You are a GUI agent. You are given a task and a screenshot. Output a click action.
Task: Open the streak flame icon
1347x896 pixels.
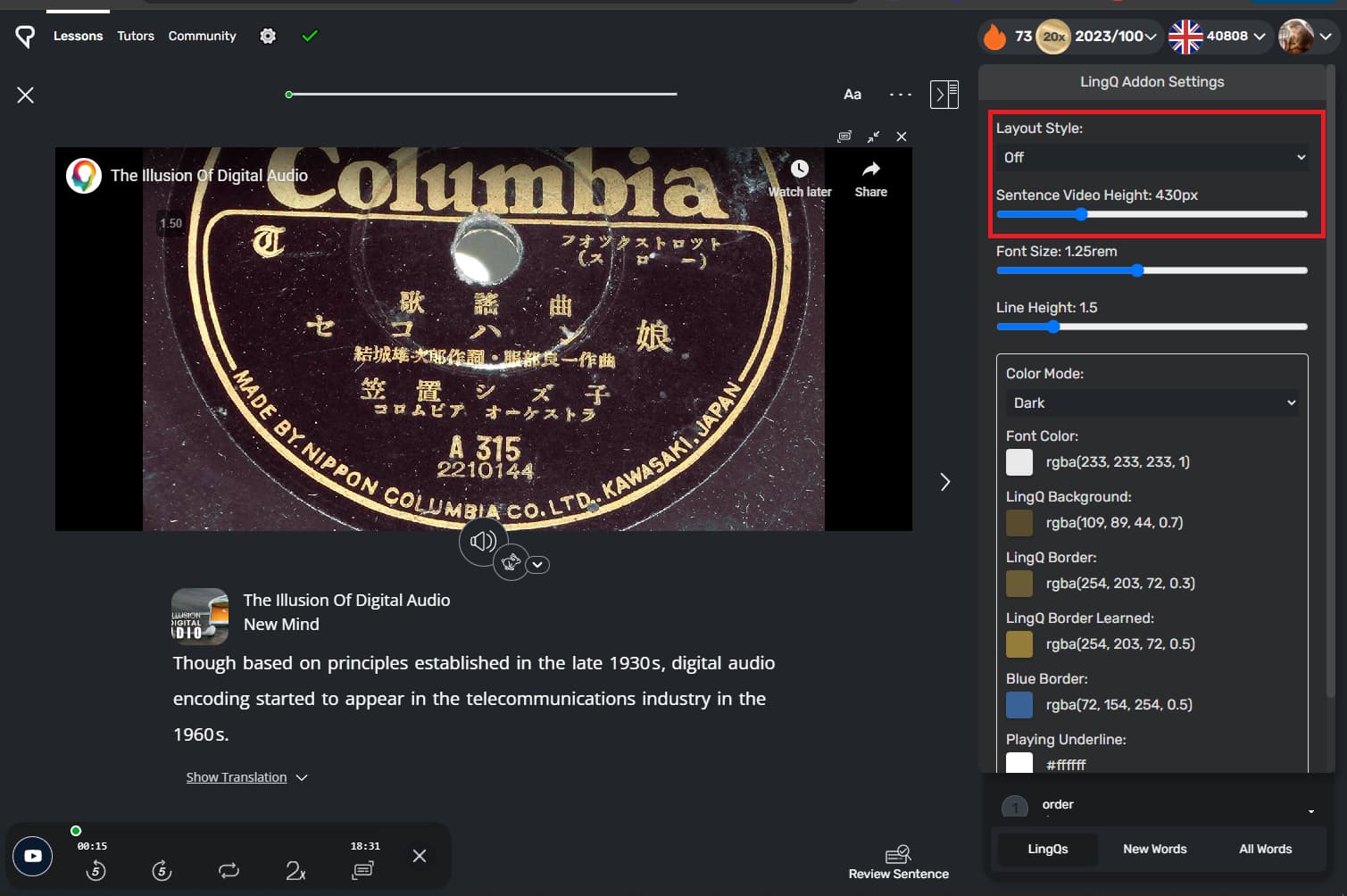(x=994, y=36)
